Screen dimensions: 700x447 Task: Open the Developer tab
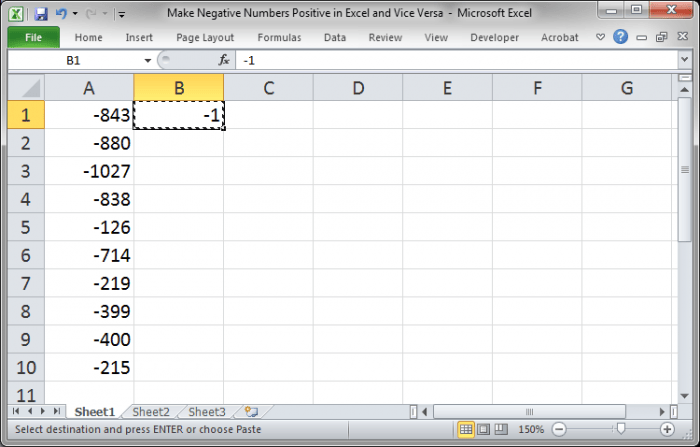(x=494, y=38)
